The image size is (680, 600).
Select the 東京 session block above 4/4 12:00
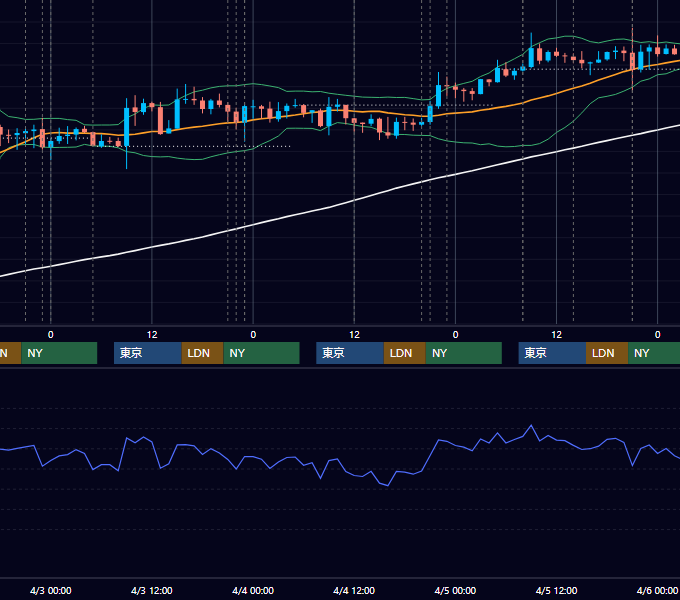pos(350,353)
